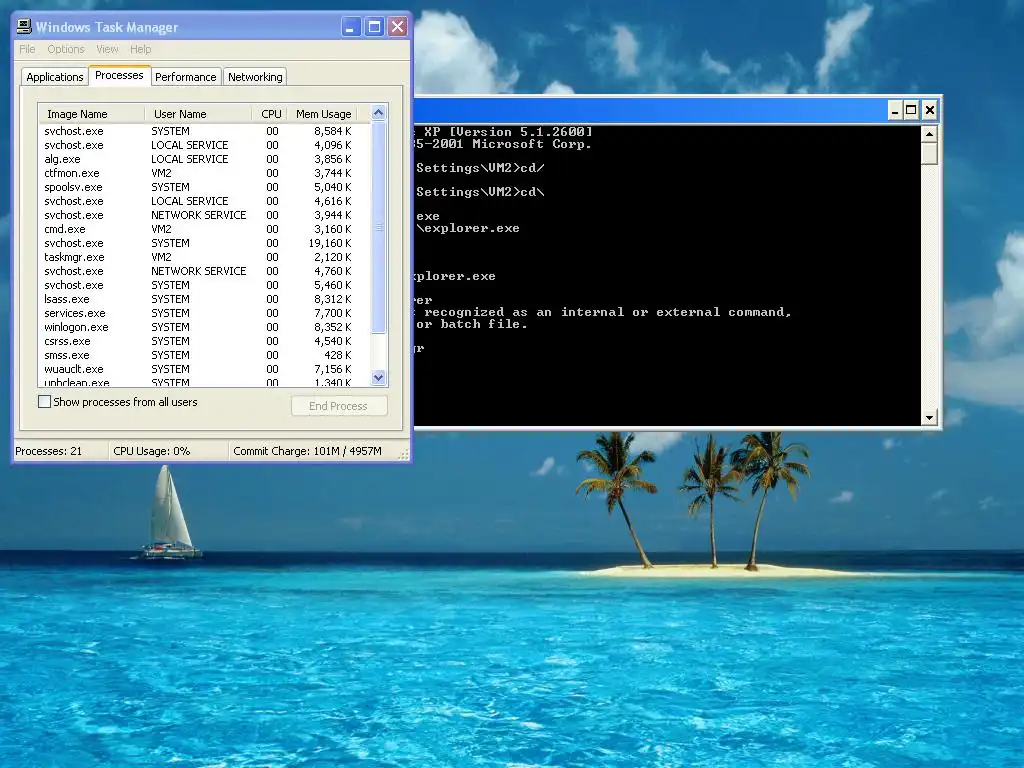The height and width of the screenshot is (768, 1024).
Task: Select the alg.exe process row
Action: (204, 159)
